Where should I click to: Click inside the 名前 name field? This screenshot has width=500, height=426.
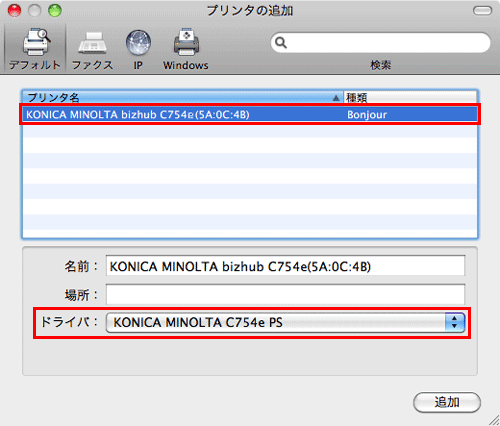pyautogui.click(x=285, y=266)
